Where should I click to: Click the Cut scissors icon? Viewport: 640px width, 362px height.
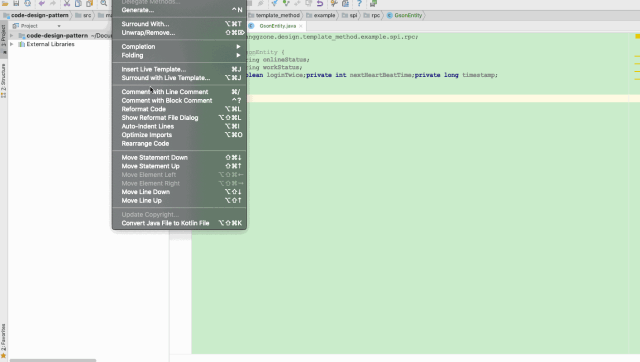pos(67,3)
